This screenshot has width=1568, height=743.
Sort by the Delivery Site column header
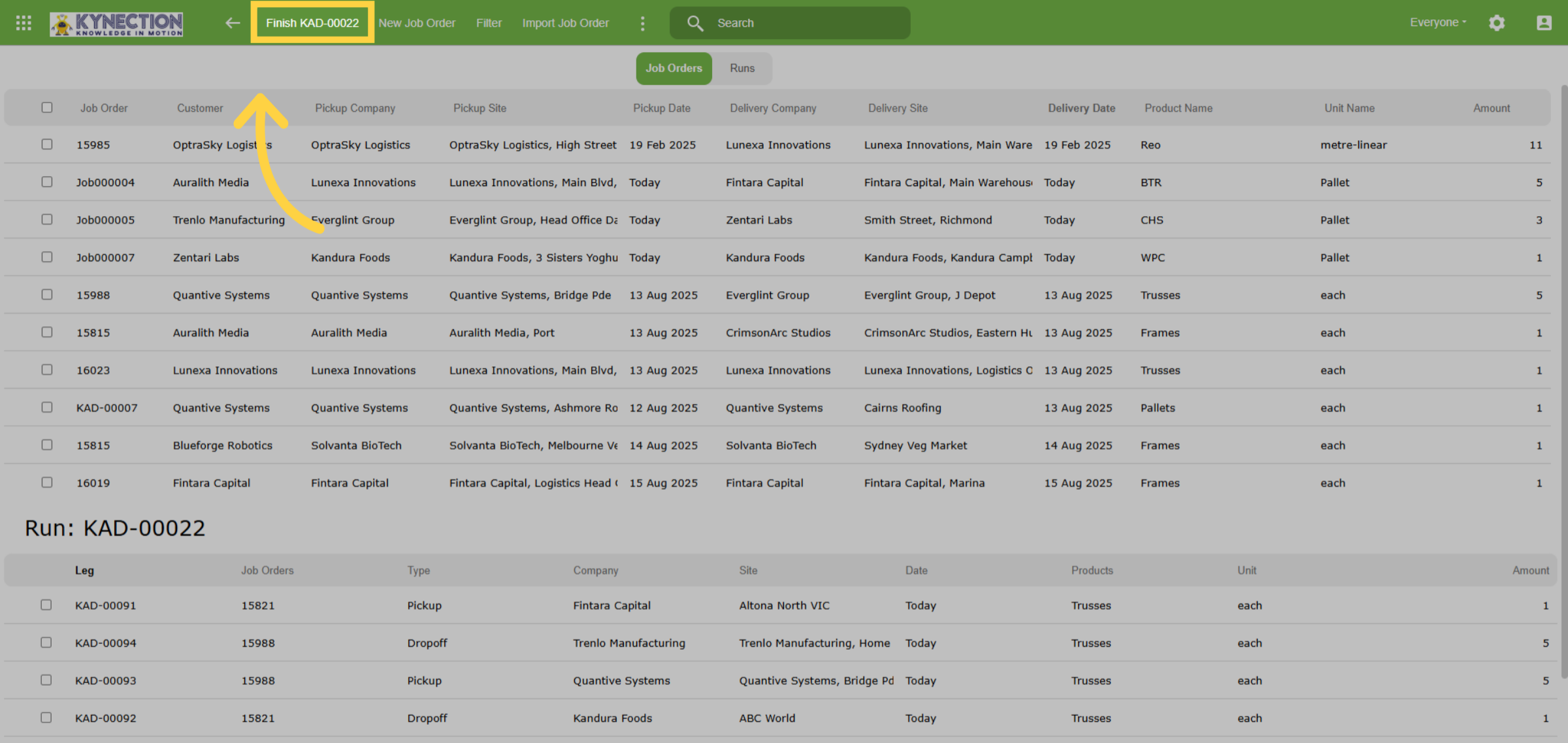click(898, 108)
